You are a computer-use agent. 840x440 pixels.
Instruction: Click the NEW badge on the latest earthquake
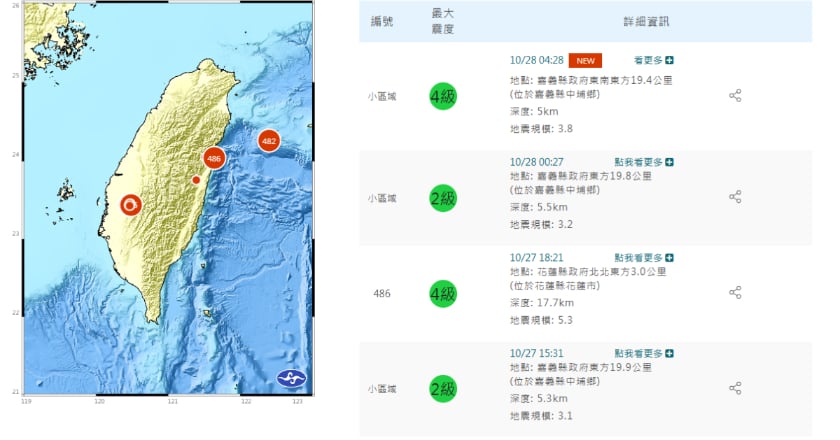[585, 61]
